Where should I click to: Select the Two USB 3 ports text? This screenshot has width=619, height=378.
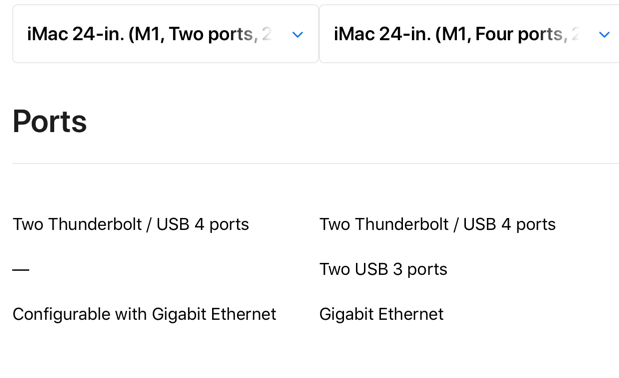pos(383,269)
